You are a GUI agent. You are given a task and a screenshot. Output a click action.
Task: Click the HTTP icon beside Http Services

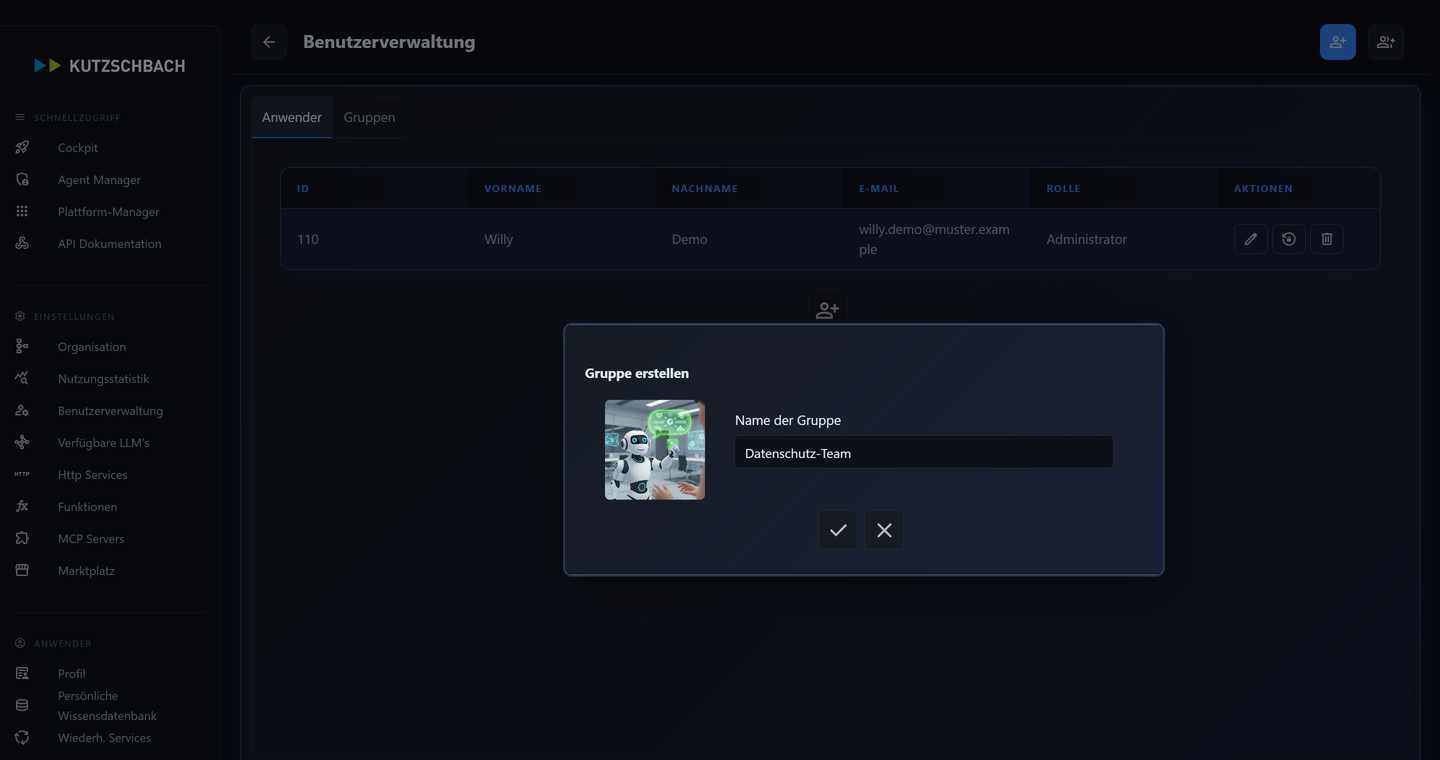coord(22,475)
